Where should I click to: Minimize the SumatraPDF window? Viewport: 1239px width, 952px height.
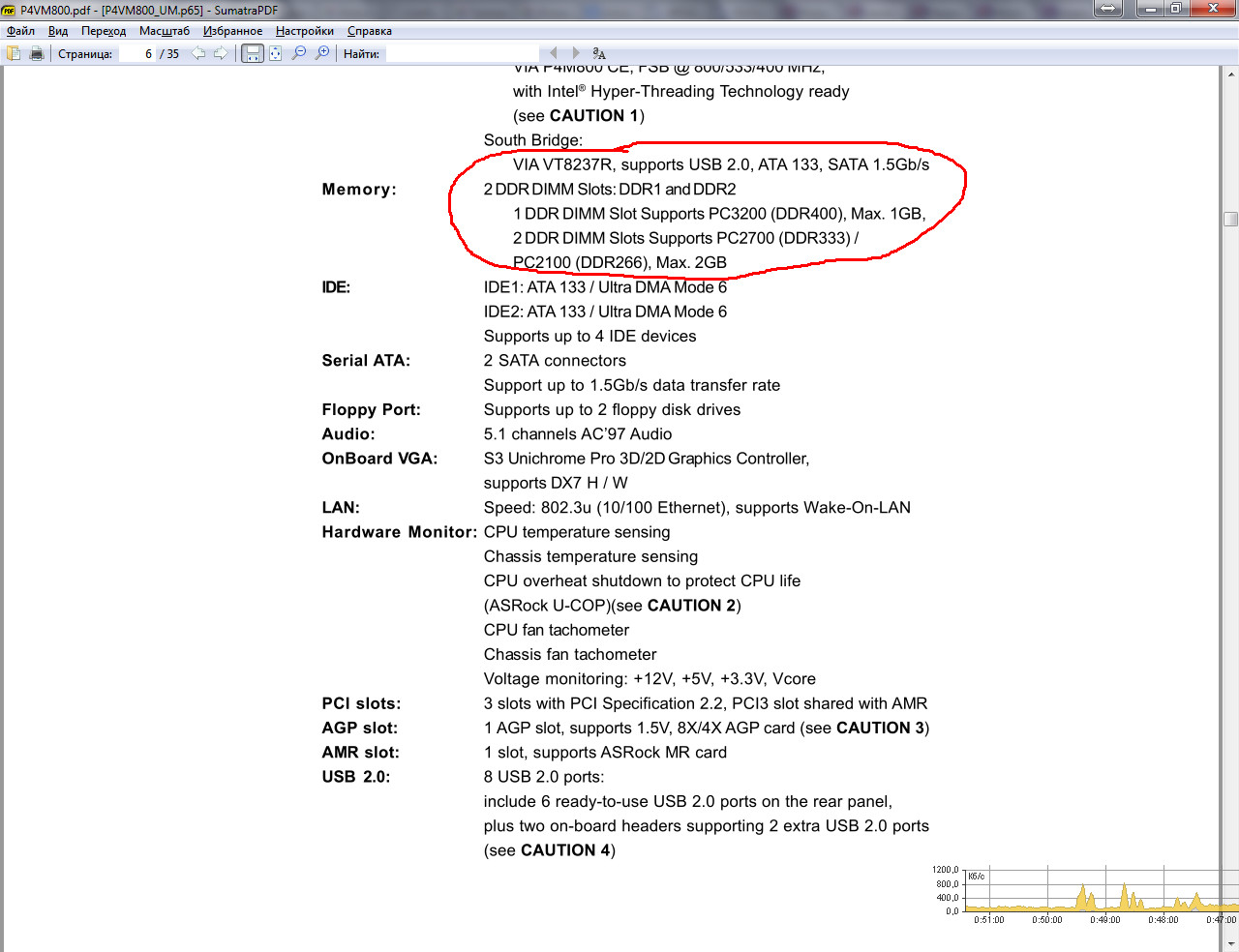(1151, 9)
